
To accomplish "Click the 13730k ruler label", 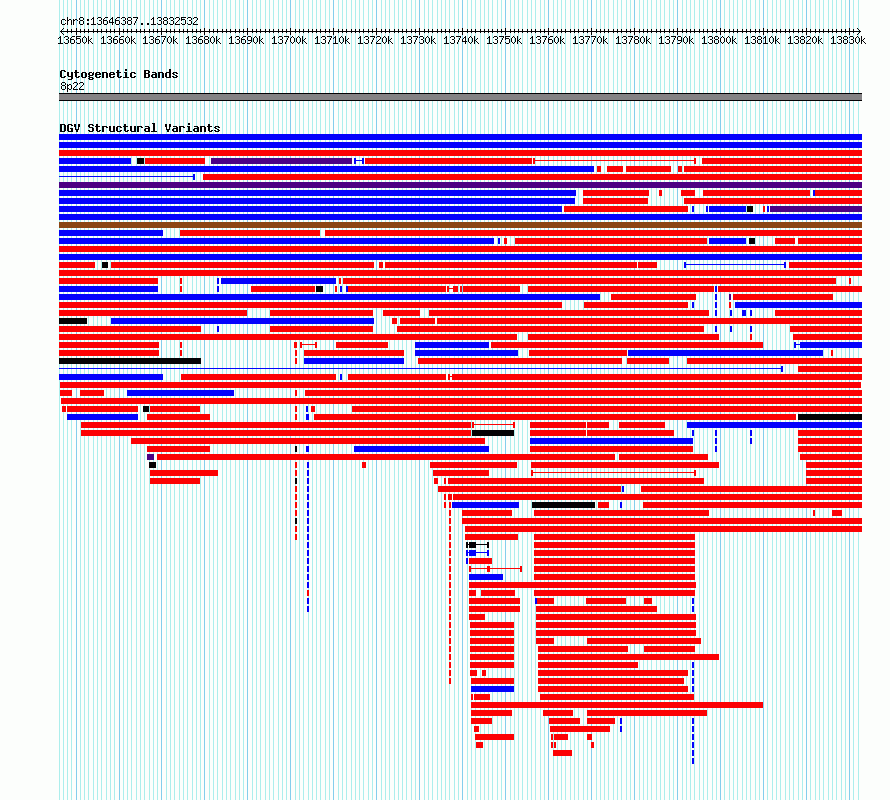I will 418,40.
